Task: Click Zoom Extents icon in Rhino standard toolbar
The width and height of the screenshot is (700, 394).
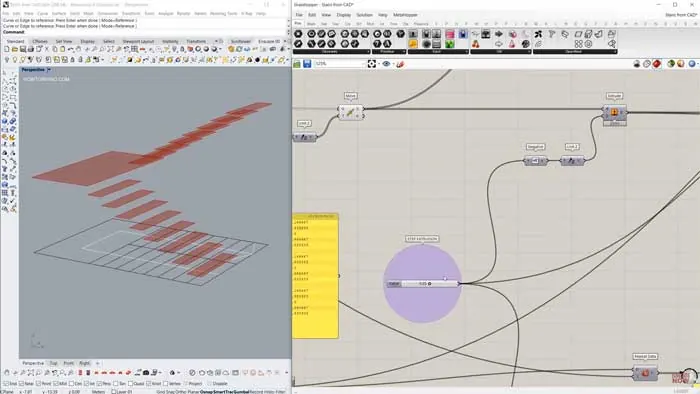Action: point(110,49)
